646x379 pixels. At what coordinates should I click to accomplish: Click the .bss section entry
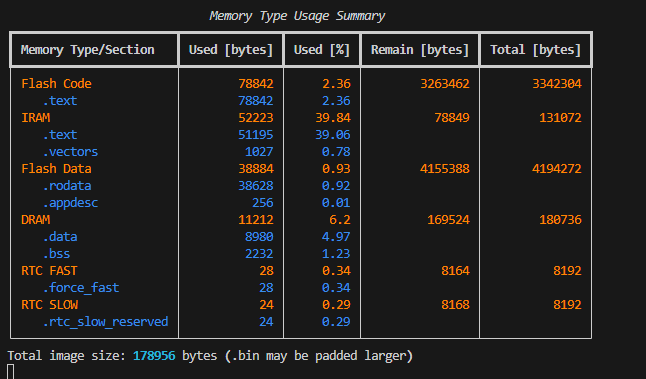56,253
